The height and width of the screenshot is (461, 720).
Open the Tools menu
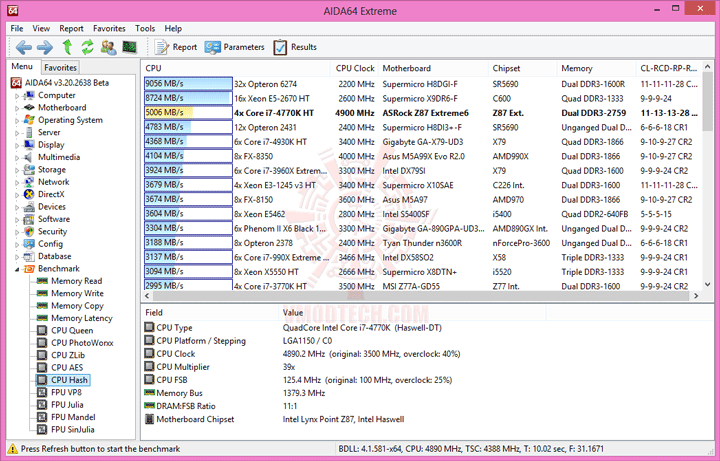pos(145,28)
